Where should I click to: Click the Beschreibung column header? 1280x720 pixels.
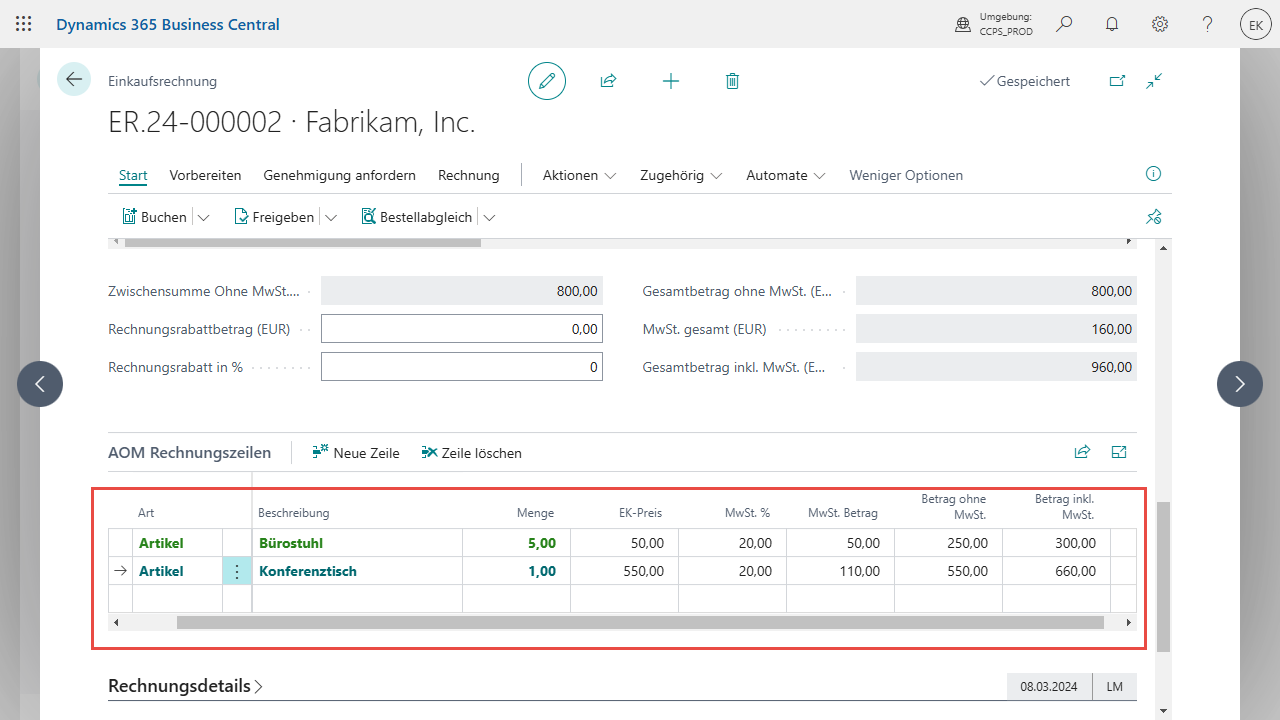click(294, 513)
